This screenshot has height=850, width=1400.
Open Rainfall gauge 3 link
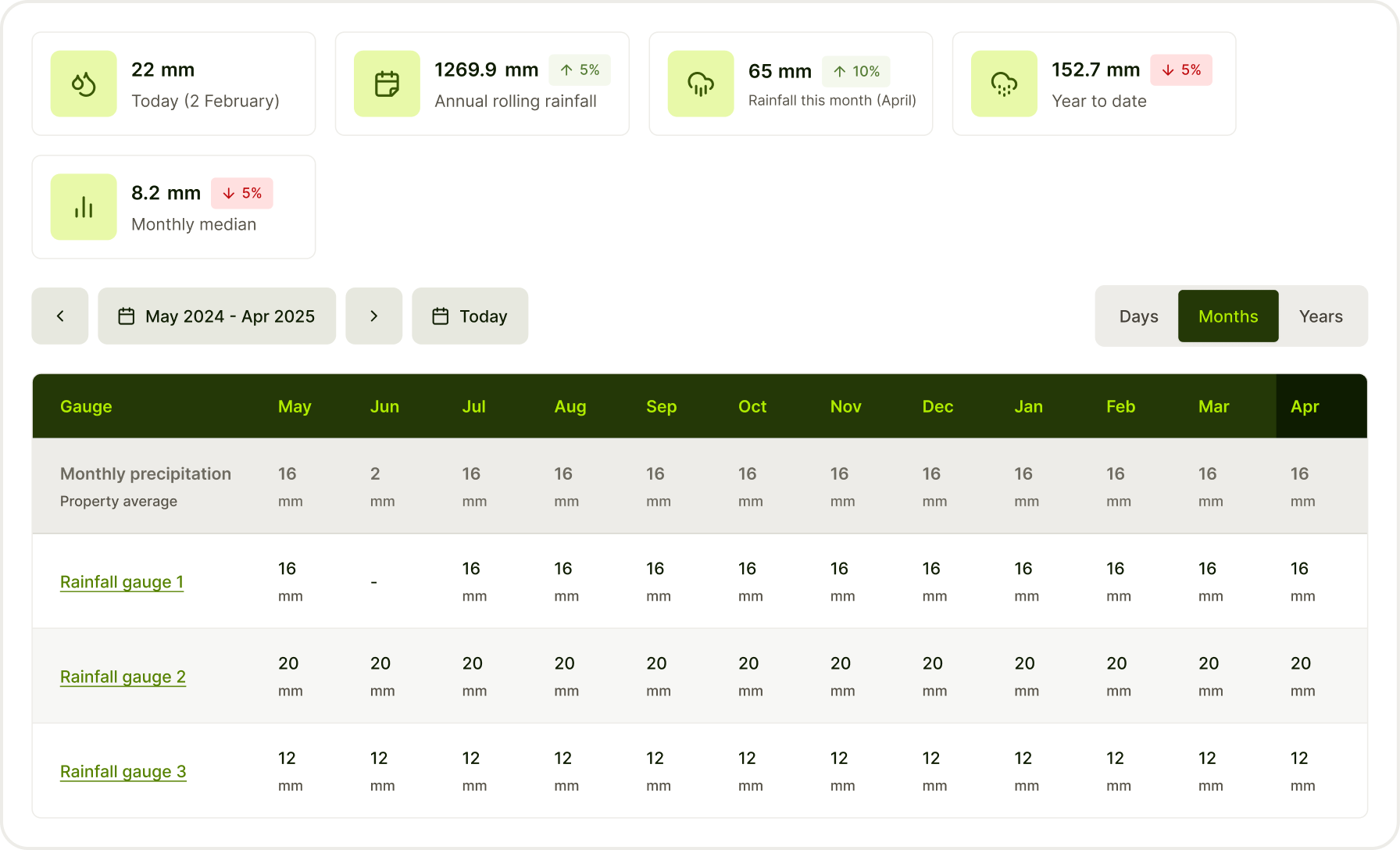pyautogui.click(x=123, y=772)
